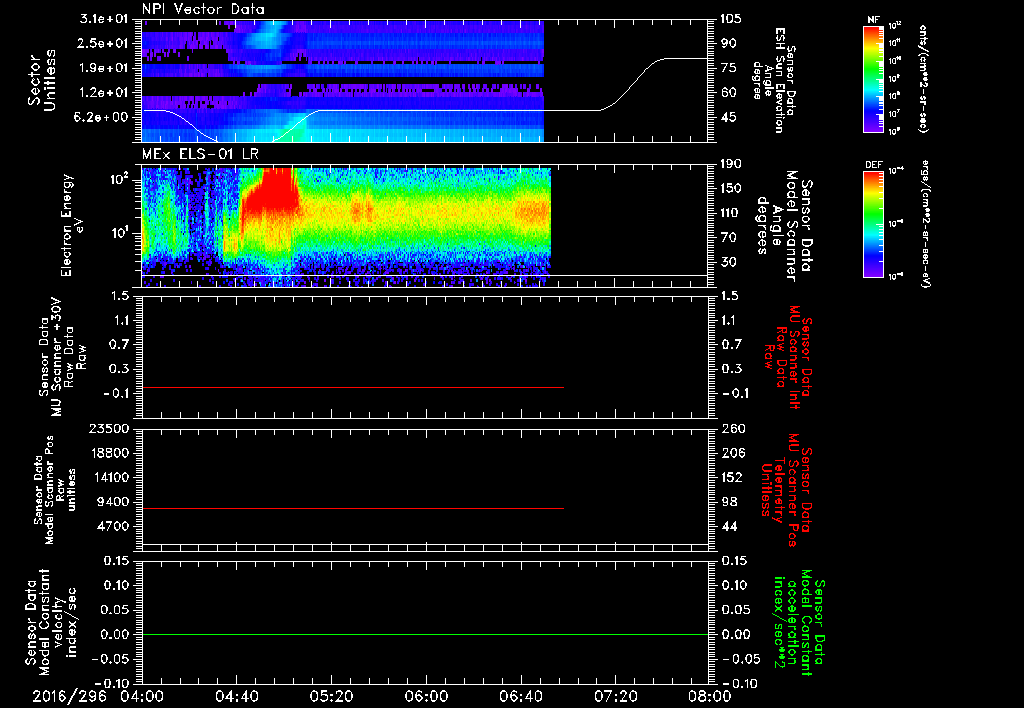Viewport: 1024px width, 708px height.
Task: Click the NF color bar legend
Action: [873, 79]
